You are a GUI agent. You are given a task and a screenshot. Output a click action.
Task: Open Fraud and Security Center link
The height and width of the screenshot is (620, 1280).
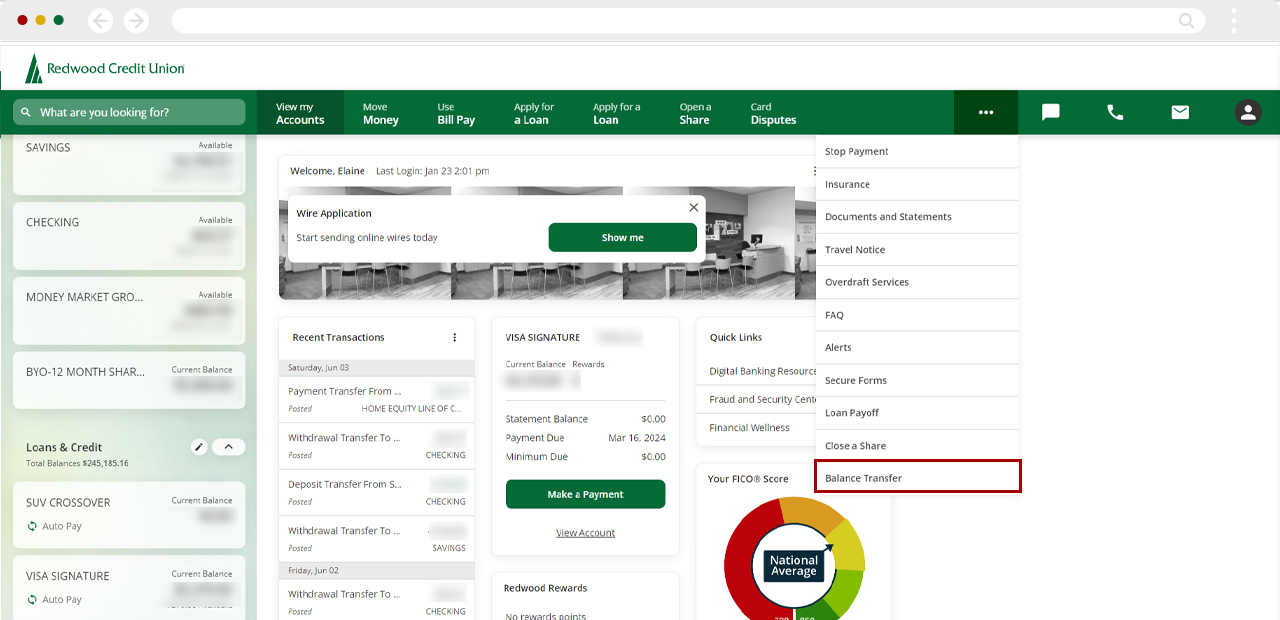click(763, 399)
